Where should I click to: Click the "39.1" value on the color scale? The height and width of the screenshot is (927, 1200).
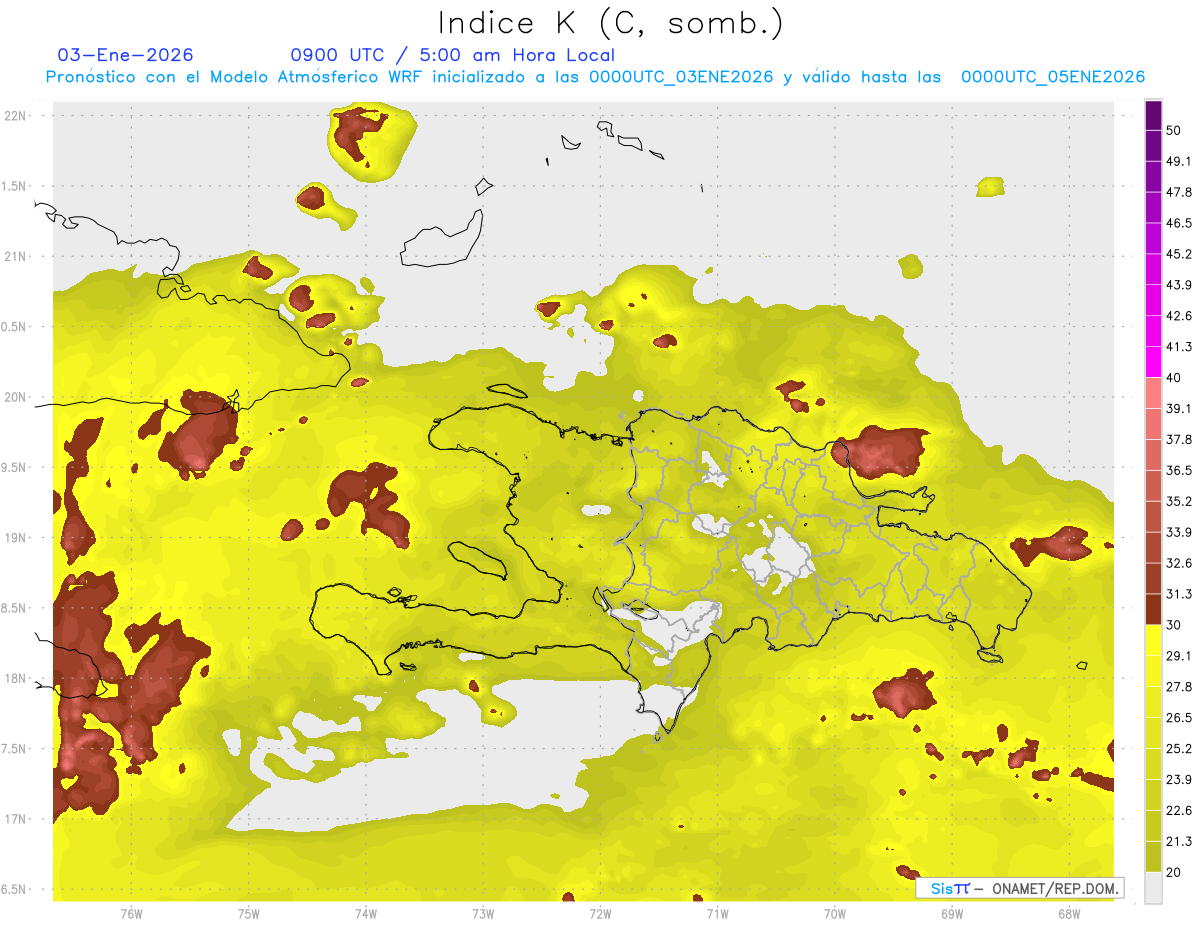[x=1178, y=408]
